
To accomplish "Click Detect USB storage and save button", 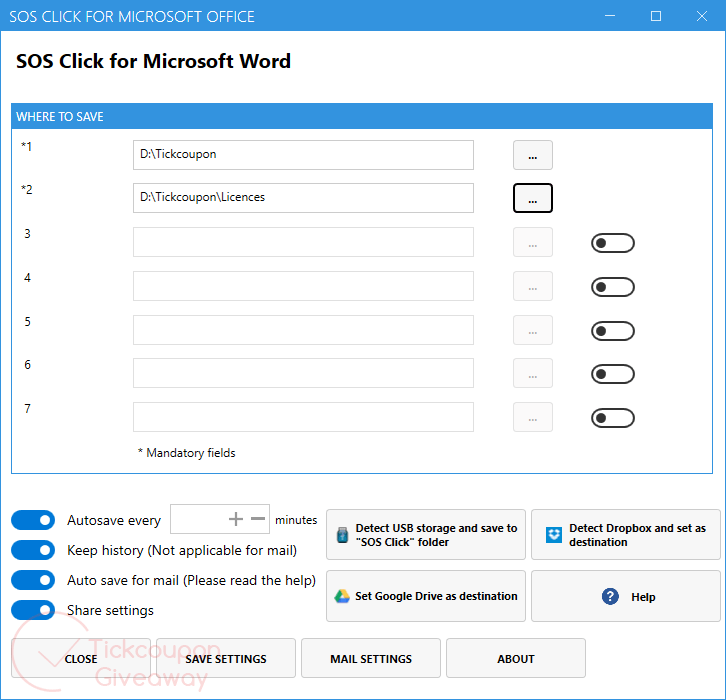I will [426, 535].
